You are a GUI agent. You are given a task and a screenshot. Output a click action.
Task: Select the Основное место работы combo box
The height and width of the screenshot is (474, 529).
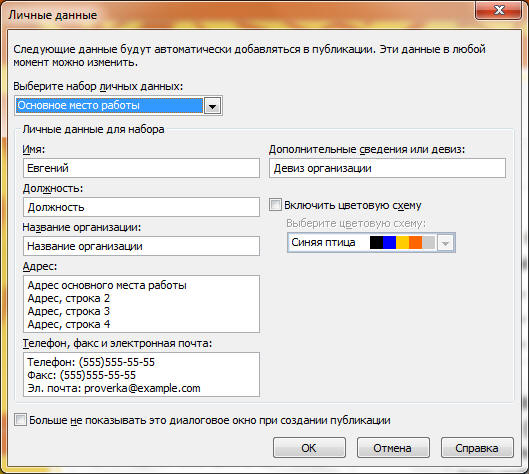point(118,106)
